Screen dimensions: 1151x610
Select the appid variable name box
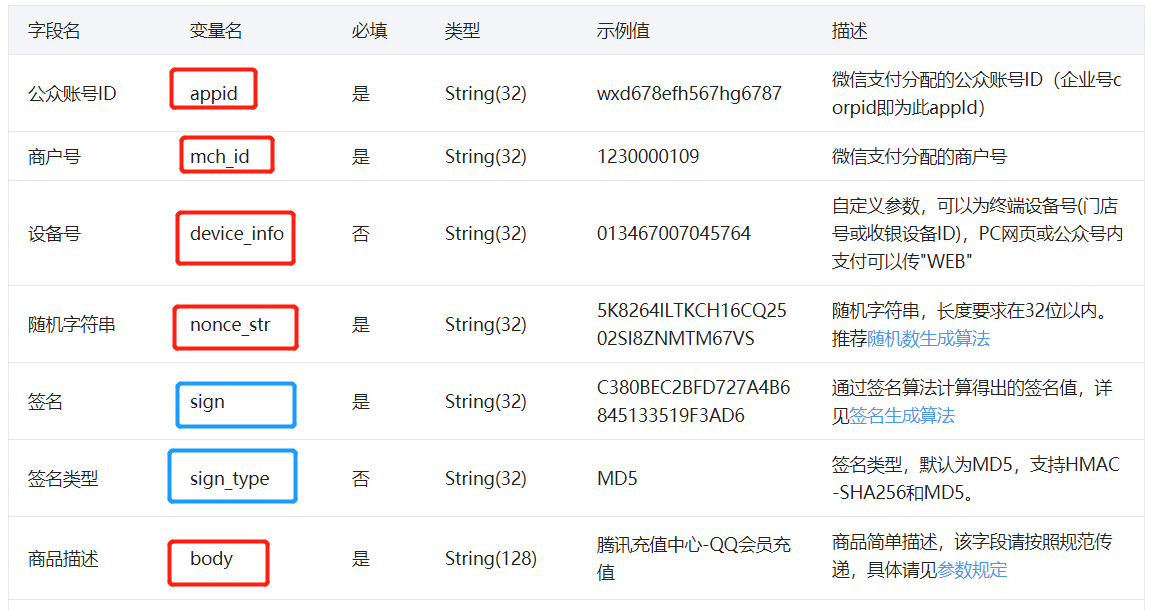coord(213,89)
